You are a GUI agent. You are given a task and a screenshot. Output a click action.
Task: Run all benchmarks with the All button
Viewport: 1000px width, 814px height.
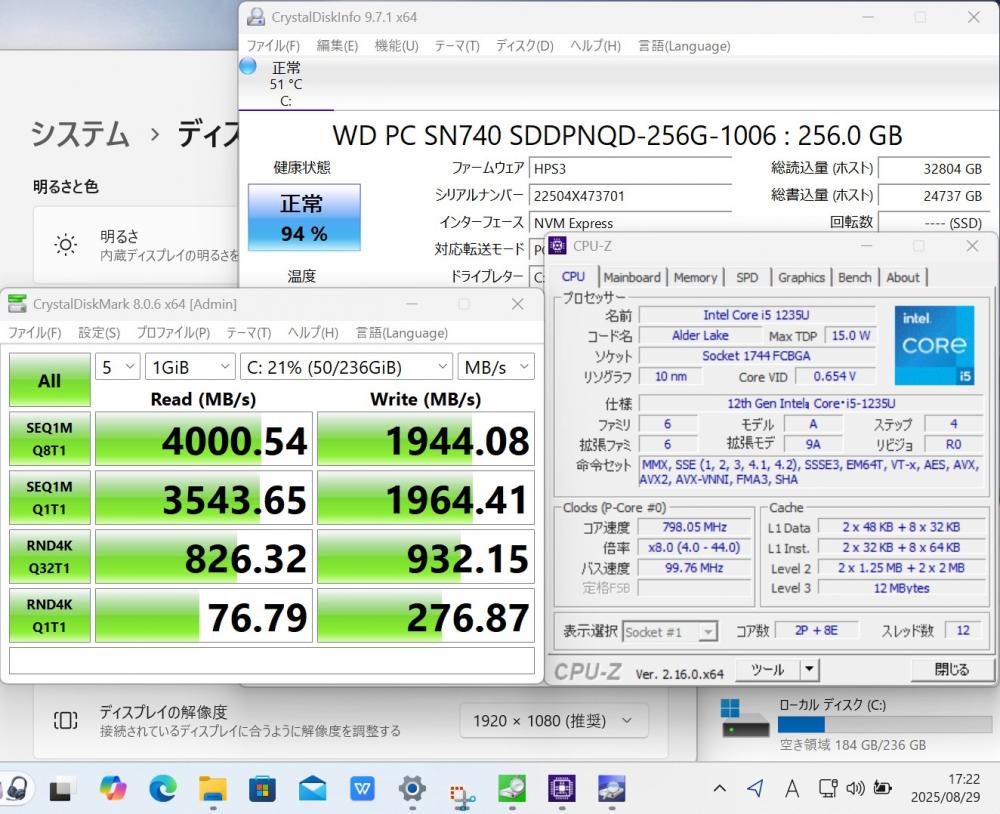point(50,380)
